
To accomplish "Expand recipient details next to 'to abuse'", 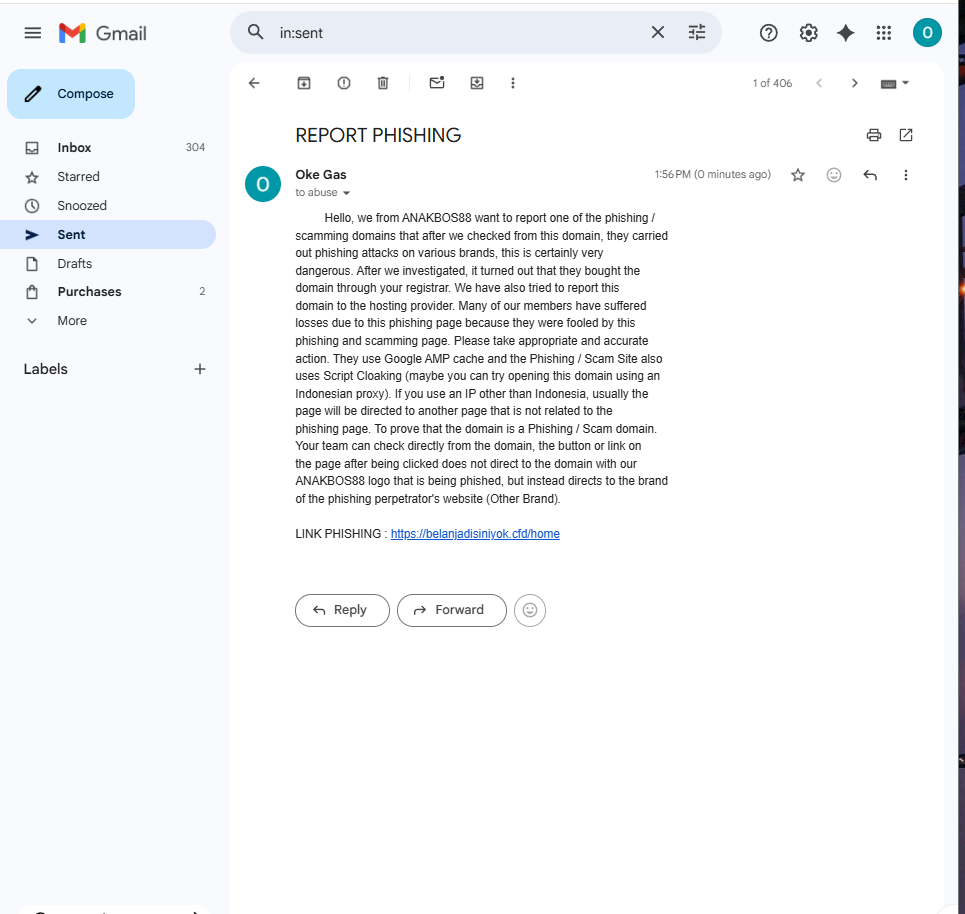I will click(x=346, y=193).
